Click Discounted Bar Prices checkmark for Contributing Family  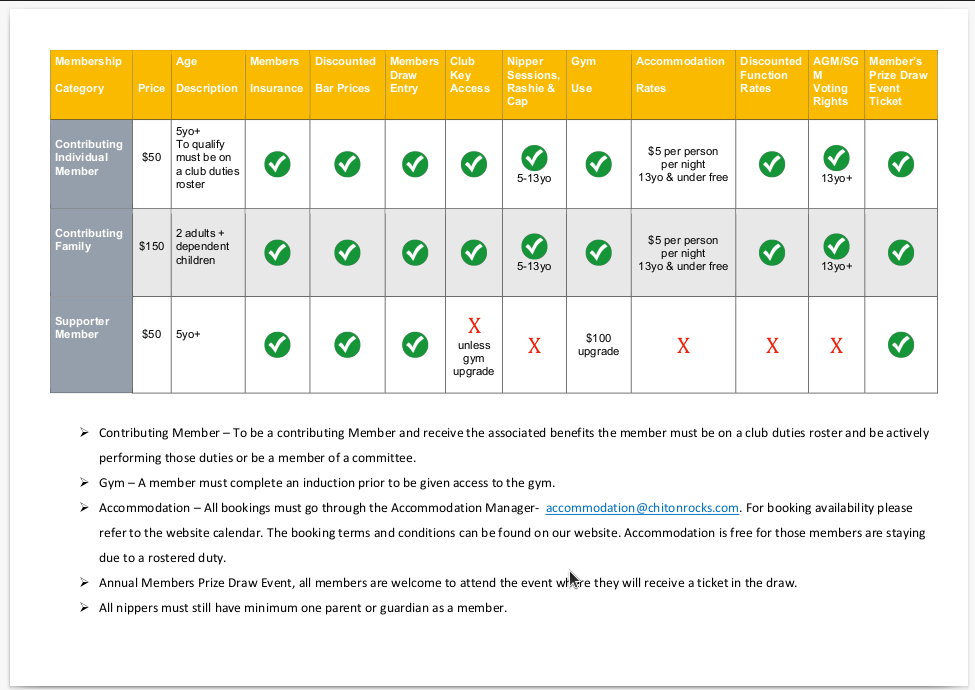click(347, 252)
